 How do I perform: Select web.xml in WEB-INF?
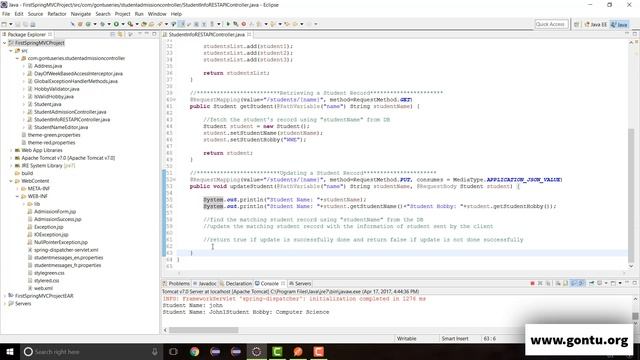(43, 288)
